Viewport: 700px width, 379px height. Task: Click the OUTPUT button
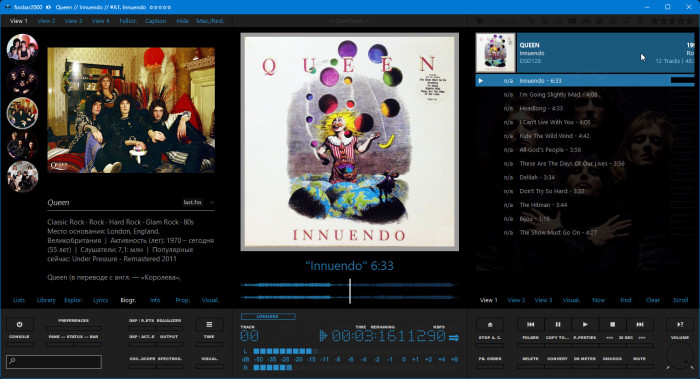tap(169, 337)
